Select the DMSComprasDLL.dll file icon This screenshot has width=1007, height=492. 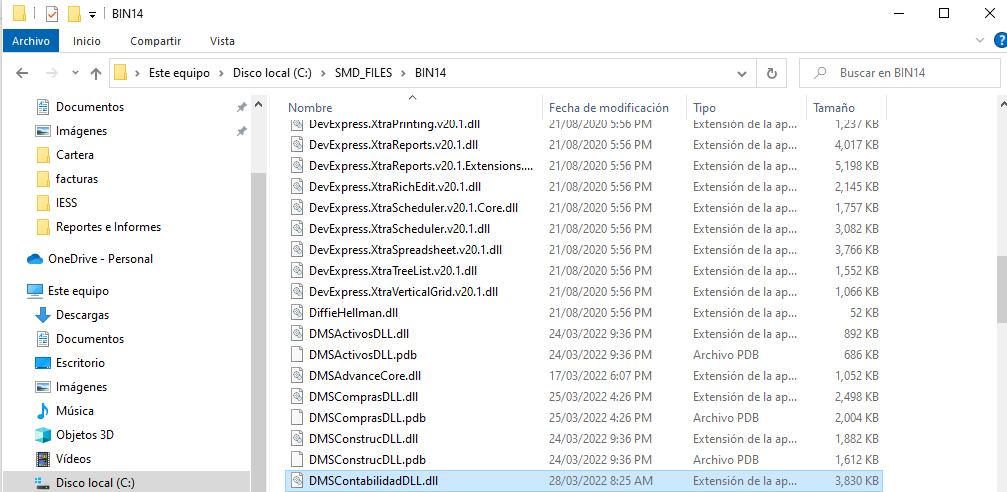pyautogui.click(x=296, y=397)
